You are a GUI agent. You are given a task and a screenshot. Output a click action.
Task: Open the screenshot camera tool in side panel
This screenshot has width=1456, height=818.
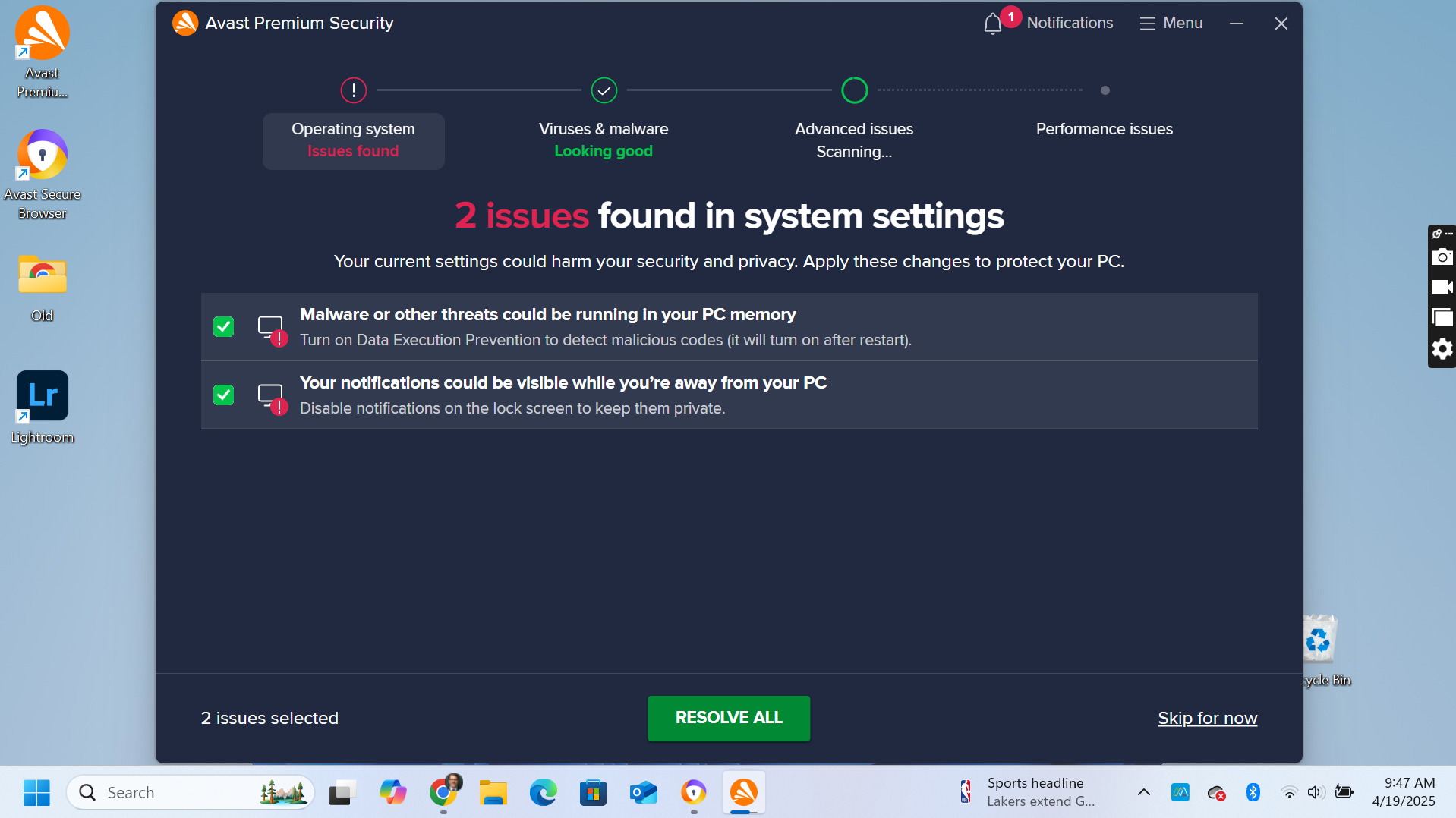(1442, 257)
